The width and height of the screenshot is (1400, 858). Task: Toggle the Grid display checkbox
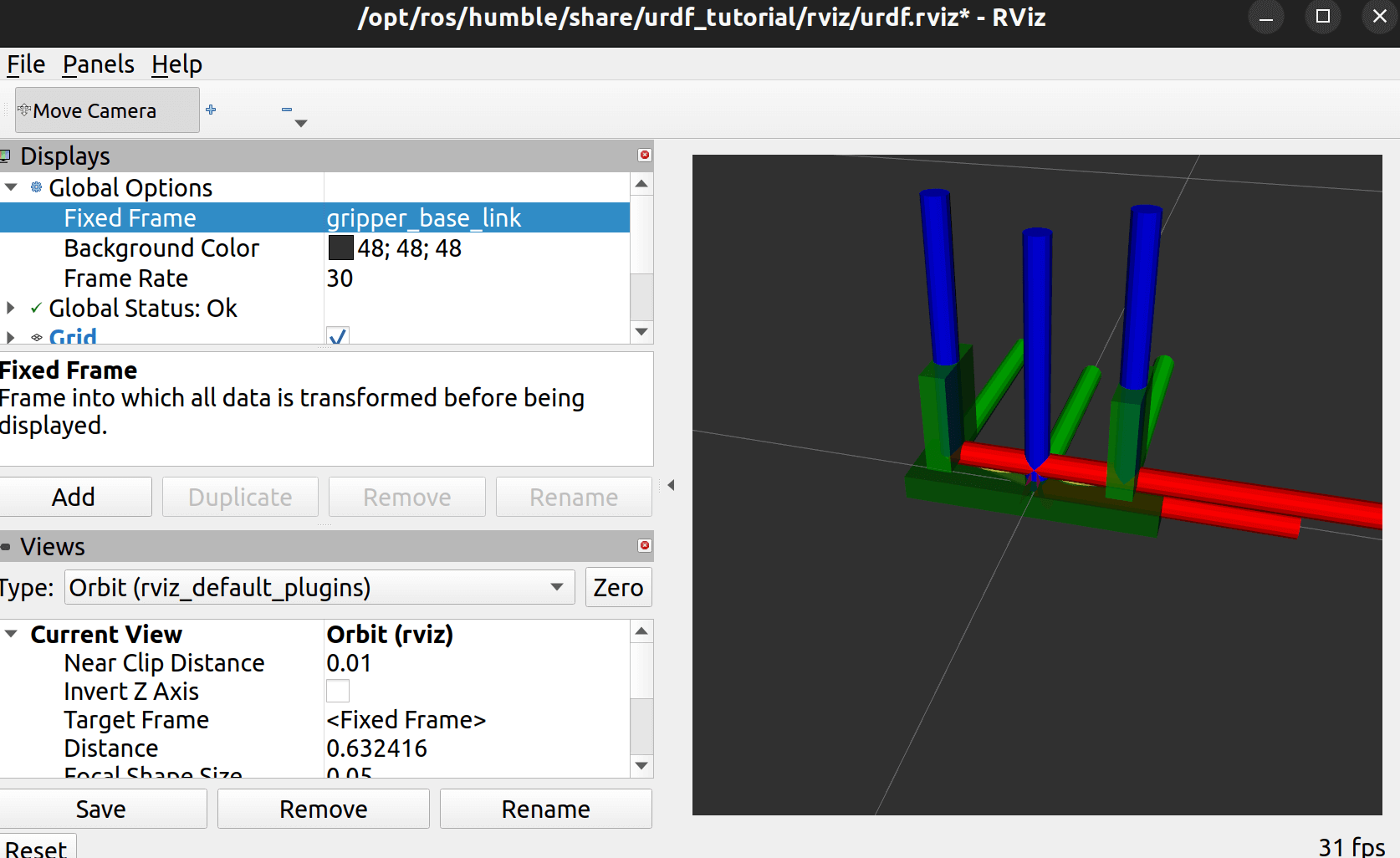pyautogui.click(x=338, y=336)
